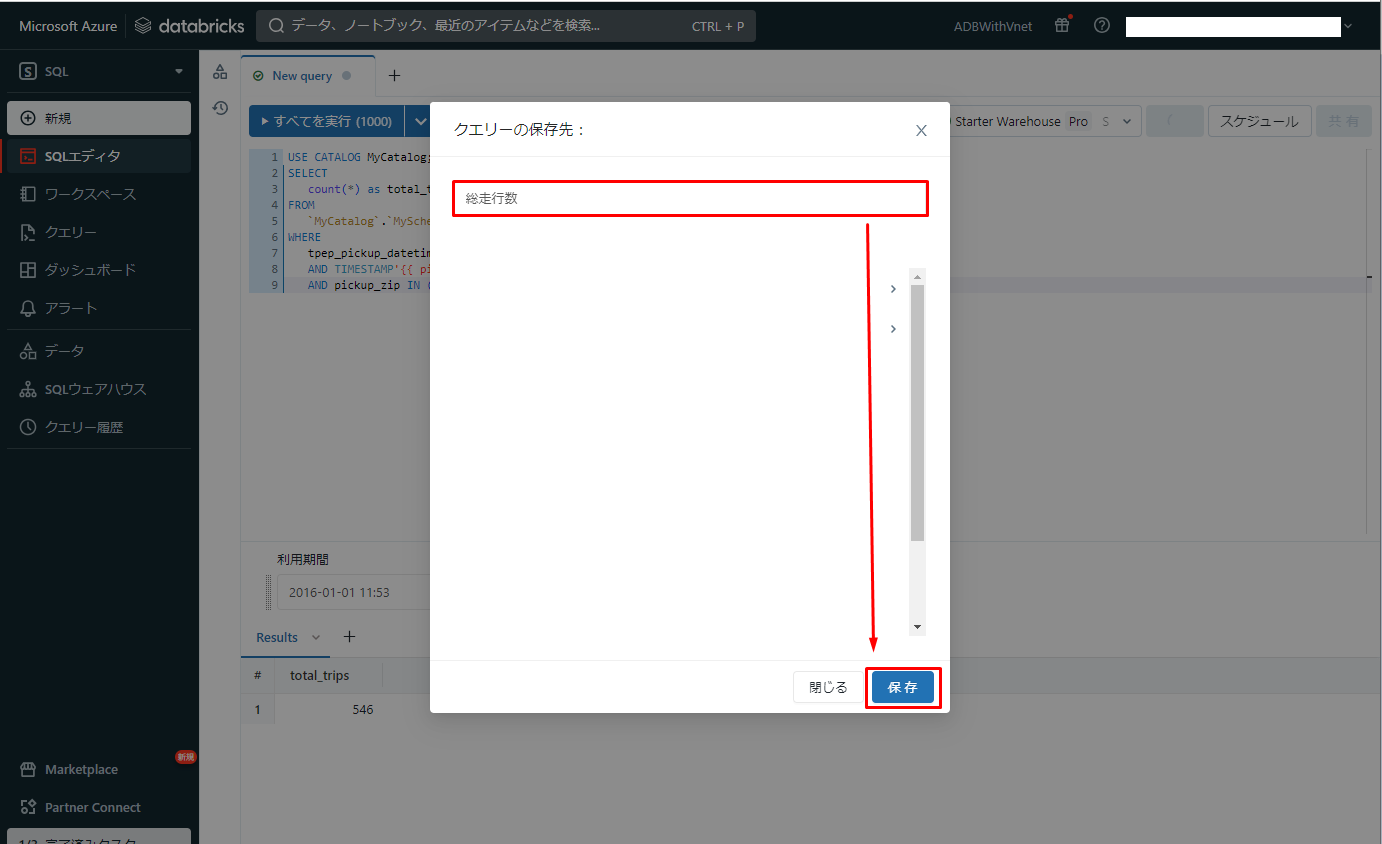Open クエリー in the sidebar
The width and height of the screenshot is (1382, 844).
pyautogui.click(x=99, y=232)
